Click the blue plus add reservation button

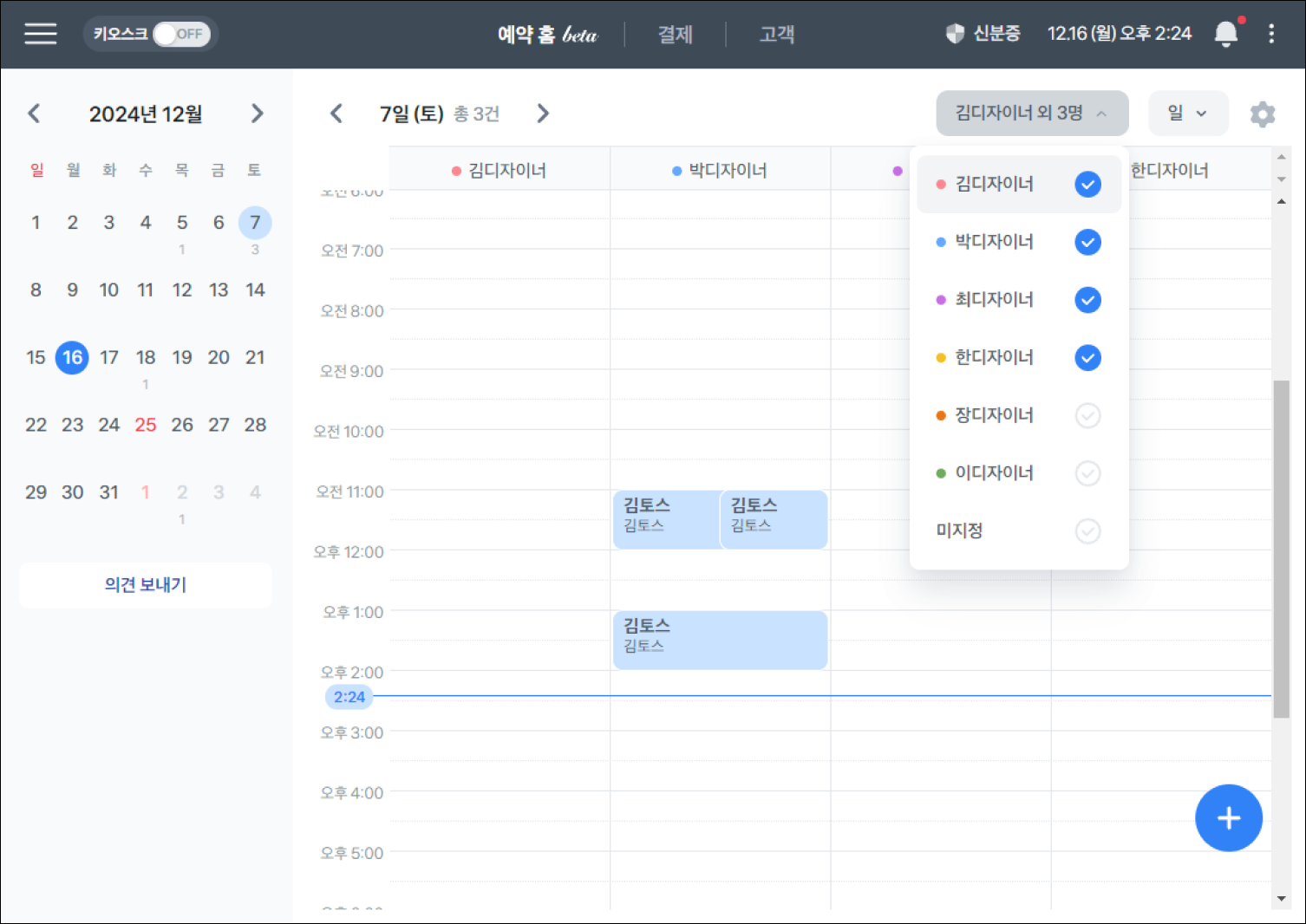point(1228,817)
